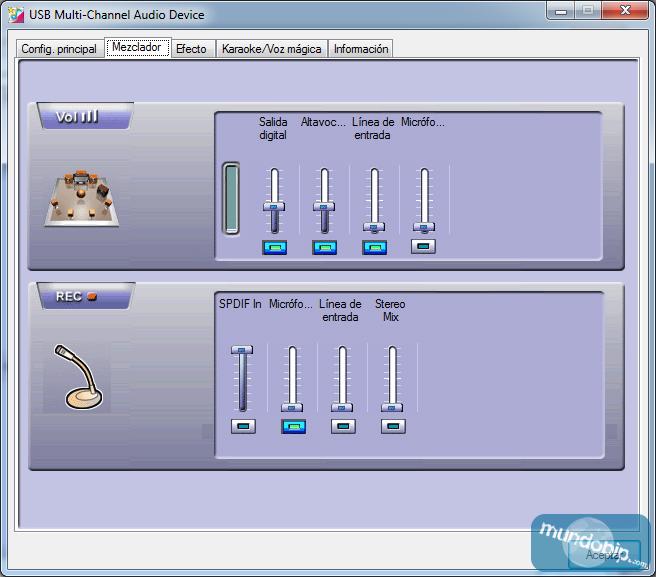Image resolution: width=656 pixels, height=577 pixels.
Task: Click the REC panel header button
Action: pyautogui.click(x=85, y=296)
